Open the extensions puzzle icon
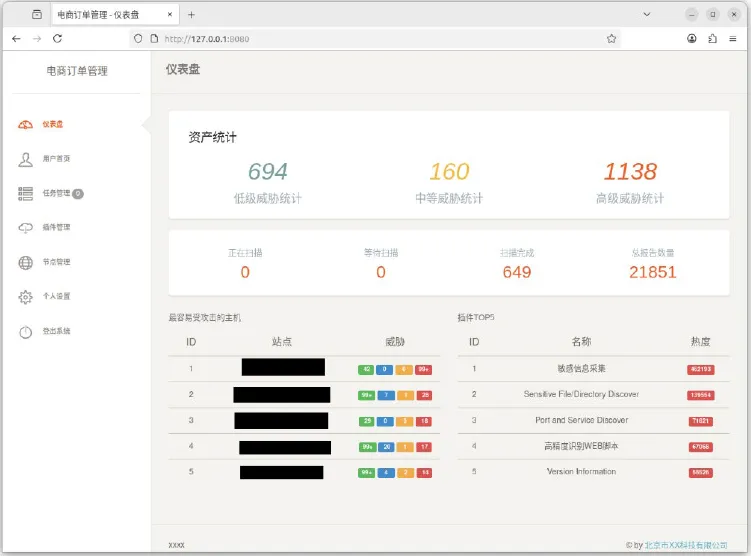The height and width of the screenshot is (556, 751). pyautogui.click(x=712, y=39)
